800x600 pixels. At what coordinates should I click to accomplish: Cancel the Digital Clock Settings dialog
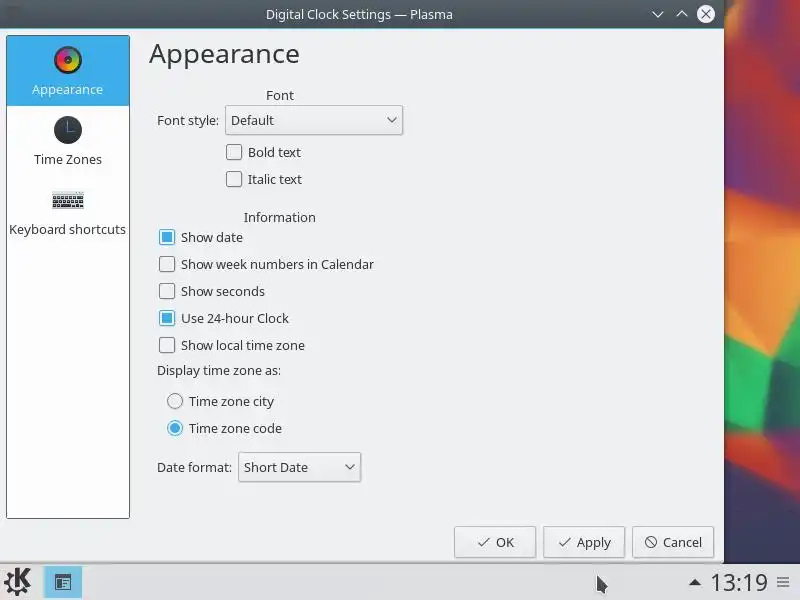pos(673,542)
